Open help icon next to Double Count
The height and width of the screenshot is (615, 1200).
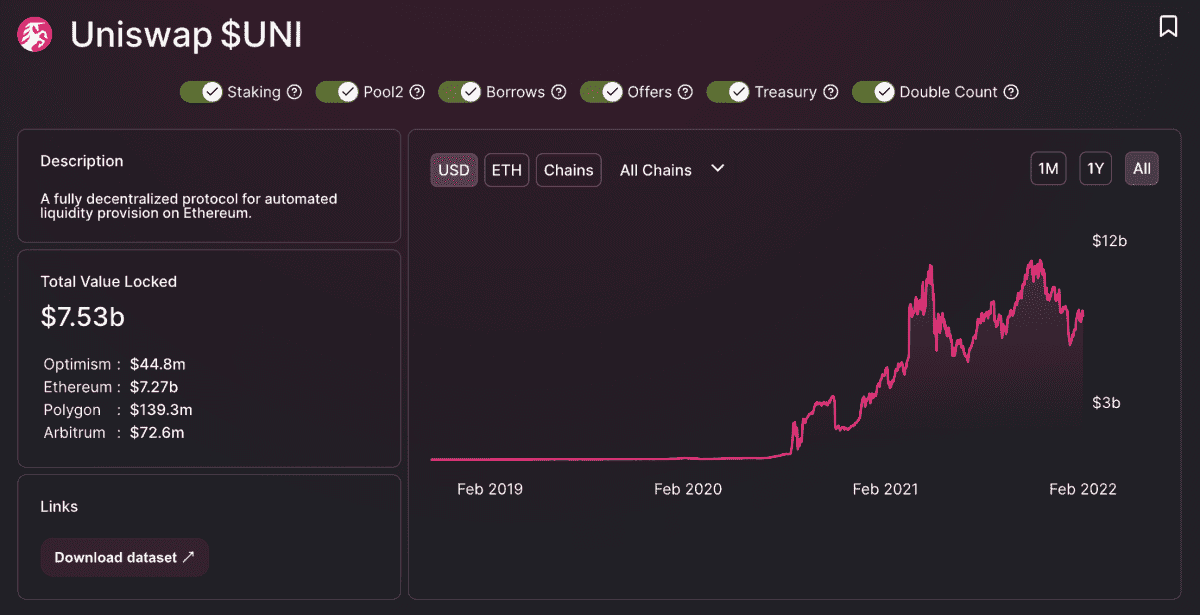tap(1011, 92)
